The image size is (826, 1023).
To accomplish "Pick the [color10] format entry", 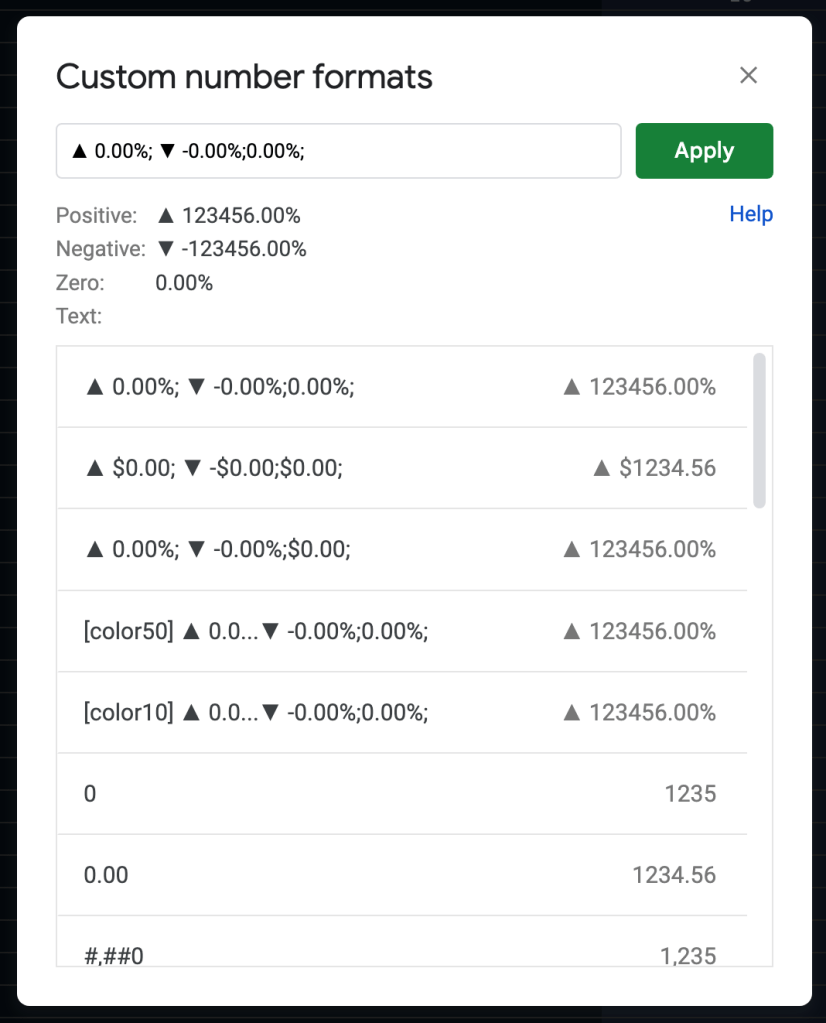I will 256,712.
